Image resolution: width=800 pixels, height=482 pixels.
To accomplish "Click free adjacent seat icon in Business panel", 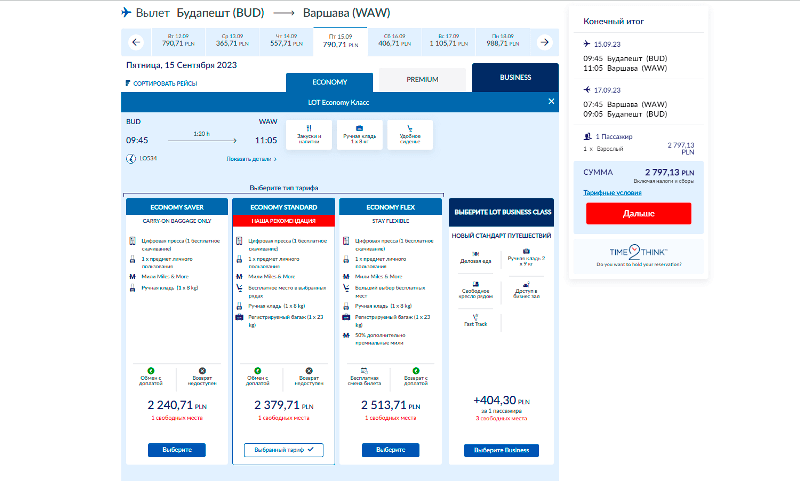I will (x=476, y=285).
